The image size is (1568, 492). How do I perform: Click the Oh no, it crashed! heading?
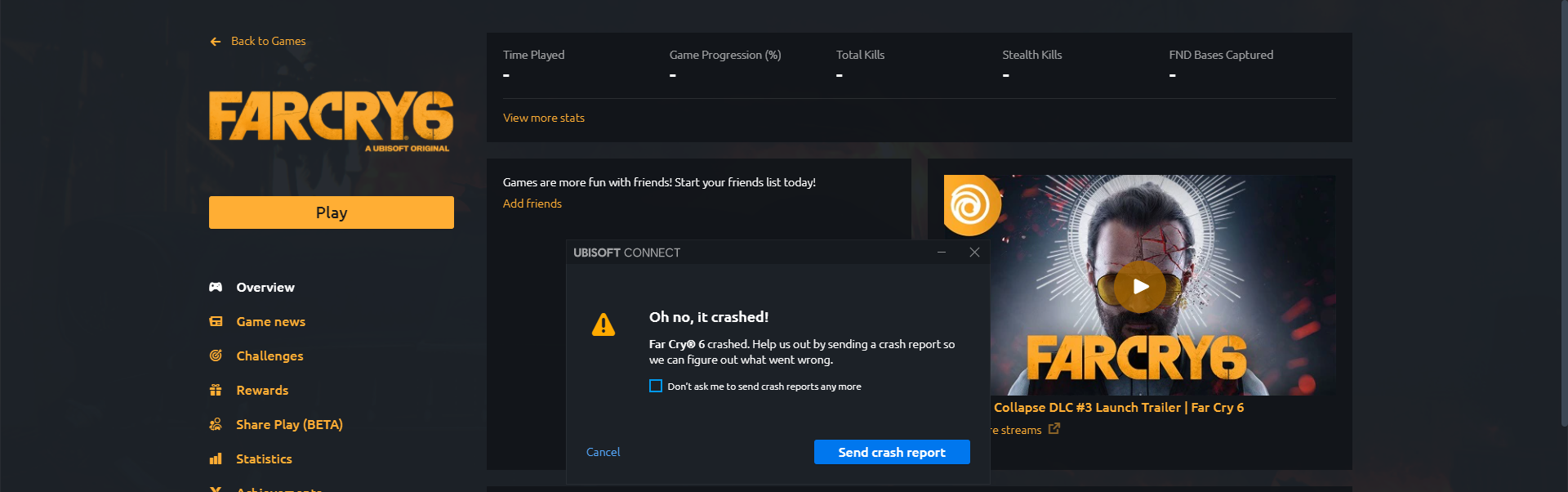tap(709, 317)
